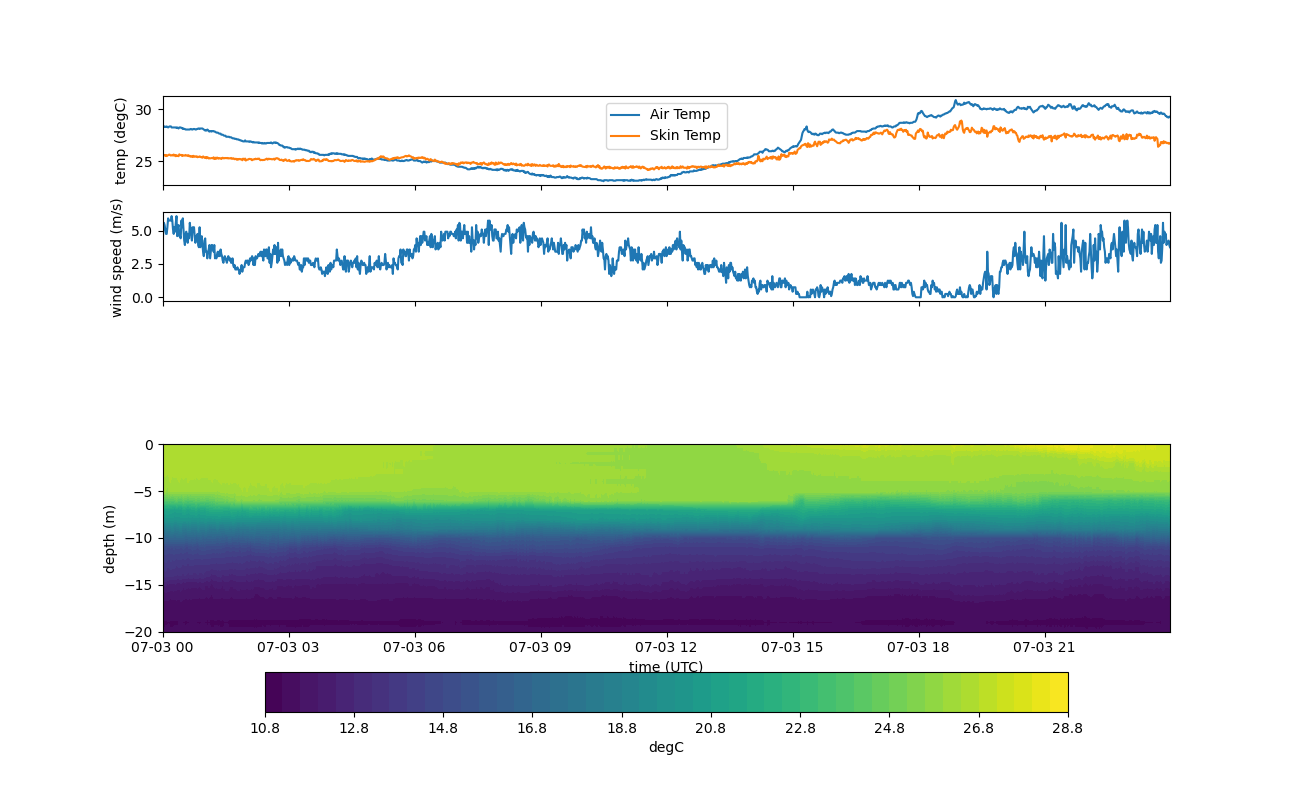This screenshot has width=1300, height=800.
Task: Click the 07-03 06 time tick label
Action: (x=415, y=648)
